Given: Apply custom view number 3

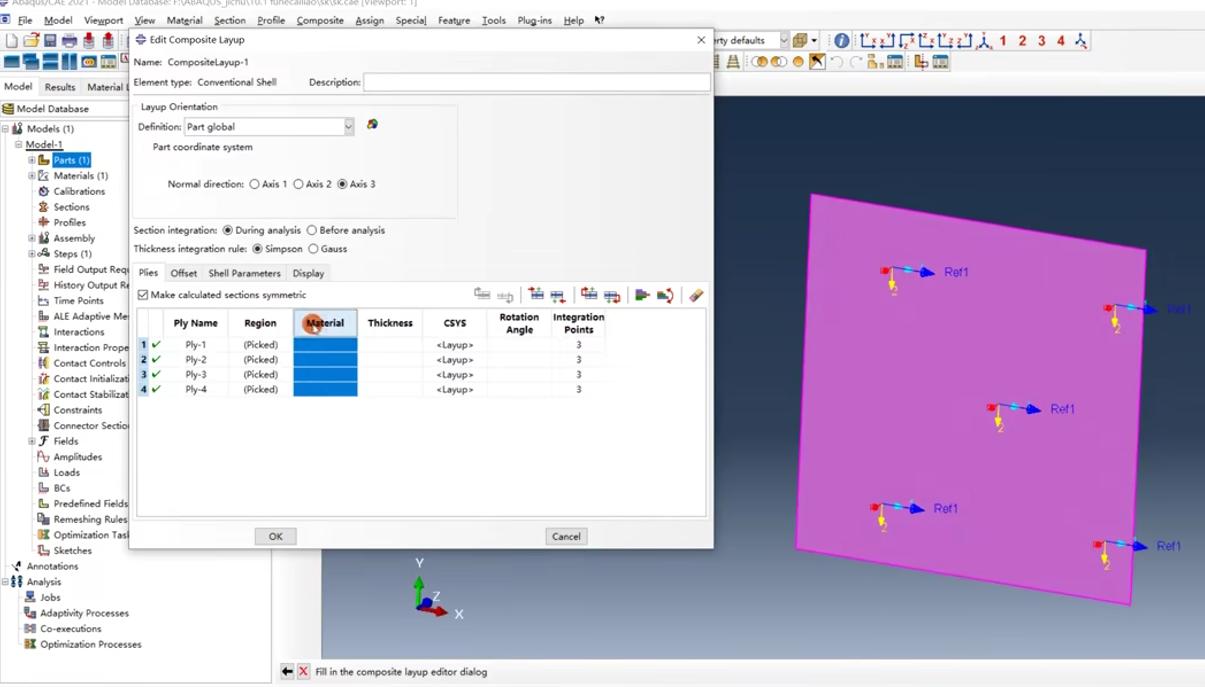Looking at the screenshot, I should [1041, 41].
